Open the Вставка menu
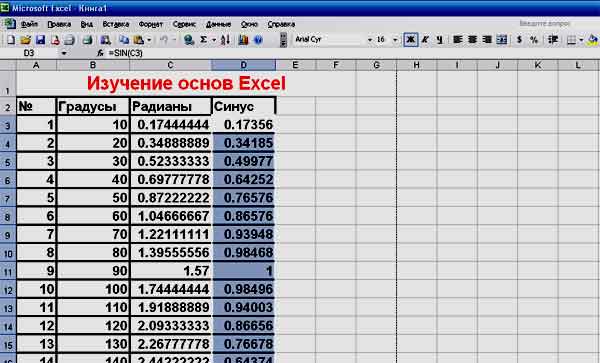Image resolution: width=600 pixels, height=363 pixels. point(116,24)
